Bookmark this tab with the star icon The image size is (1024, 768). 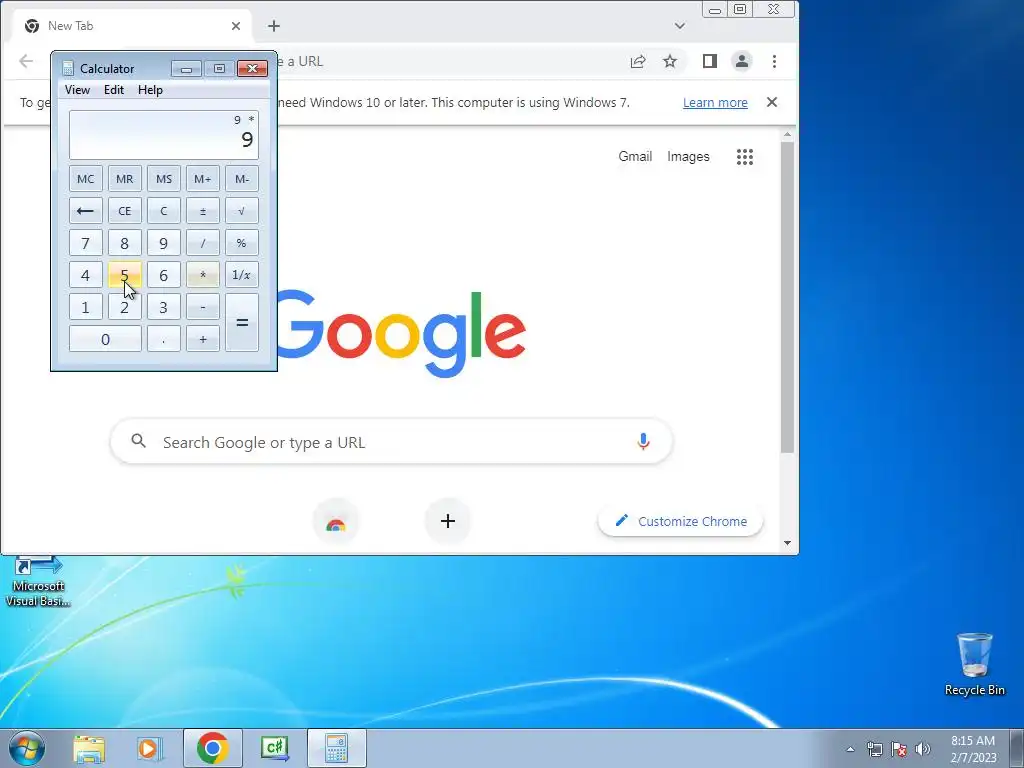(670, 61)
